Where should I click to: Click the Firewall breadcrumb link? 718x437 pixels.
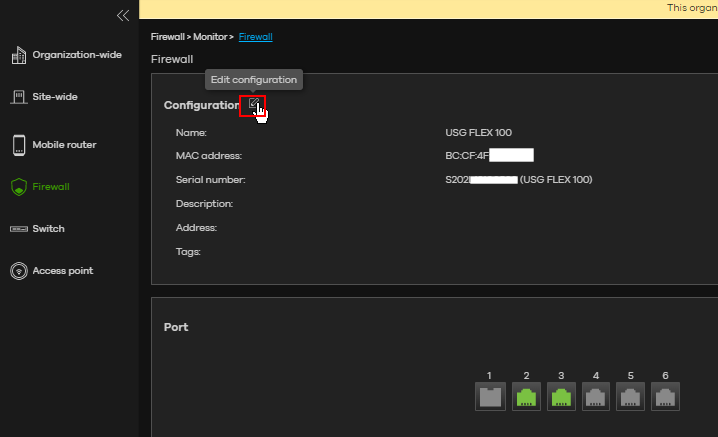255,37
